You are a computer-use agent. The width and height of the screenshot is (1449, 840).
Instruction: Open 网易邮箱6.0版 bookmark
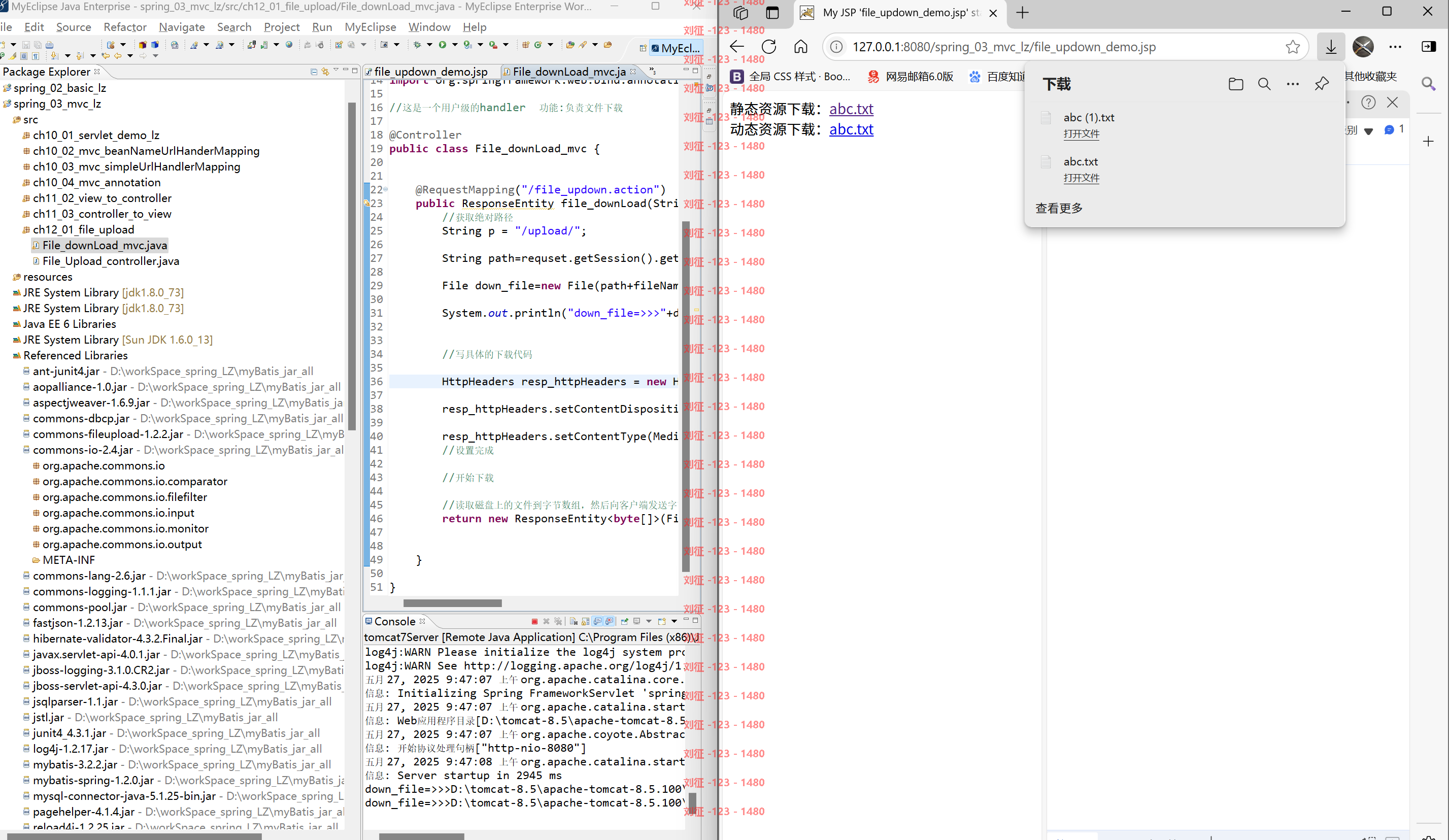(911, 77)
